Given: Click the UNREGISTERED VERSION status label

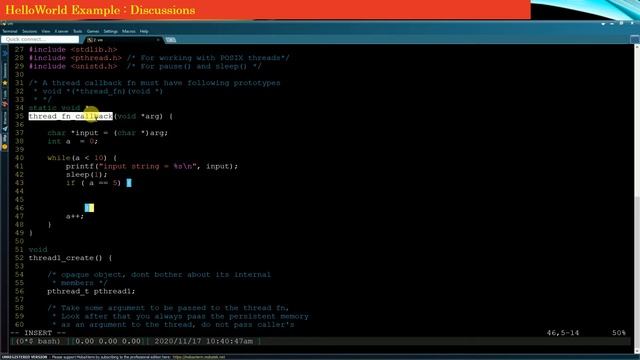Looking at the screenshot, I should tap(24, 357).
